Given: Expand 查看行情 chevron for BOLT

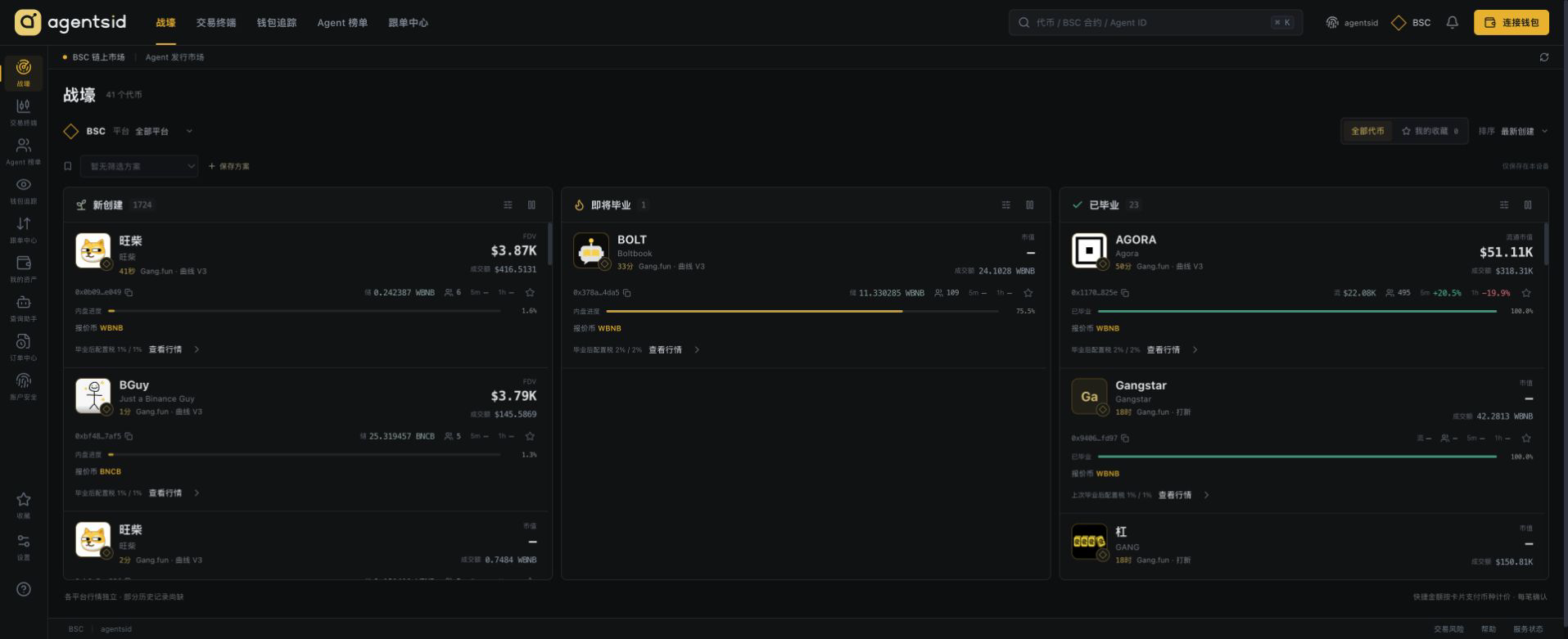Looking at the screenshot, I should coord(697,349).
